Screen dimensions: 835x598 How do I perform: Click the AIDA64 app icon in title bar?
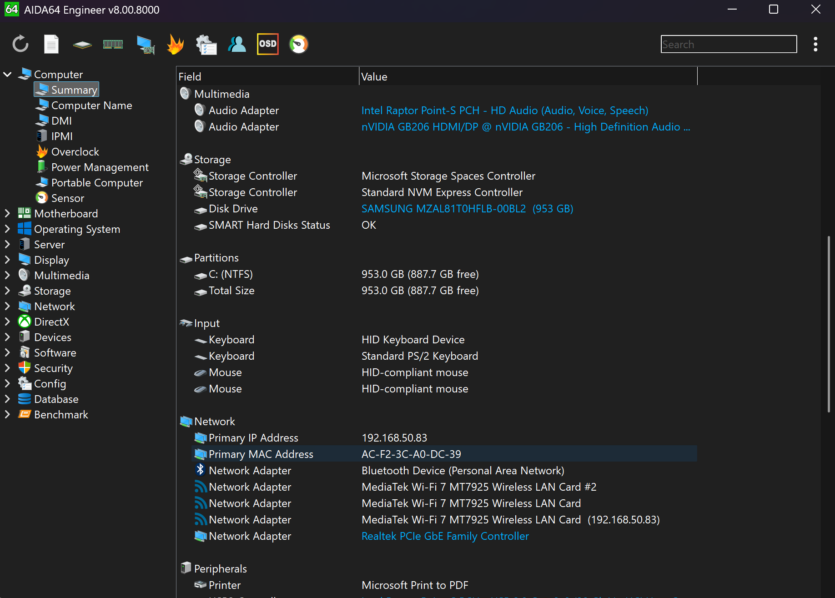pos(11,10)
